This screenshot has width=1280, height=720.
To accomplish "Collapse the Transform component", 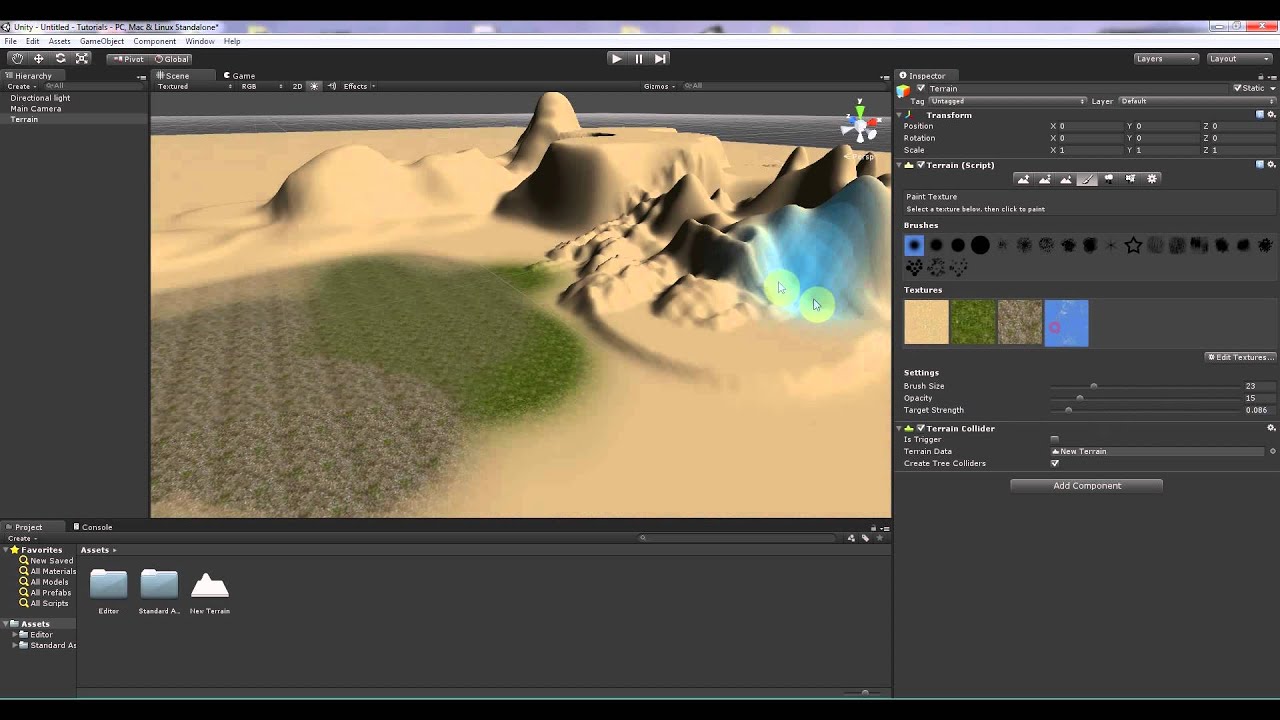I will click(899, 115).
